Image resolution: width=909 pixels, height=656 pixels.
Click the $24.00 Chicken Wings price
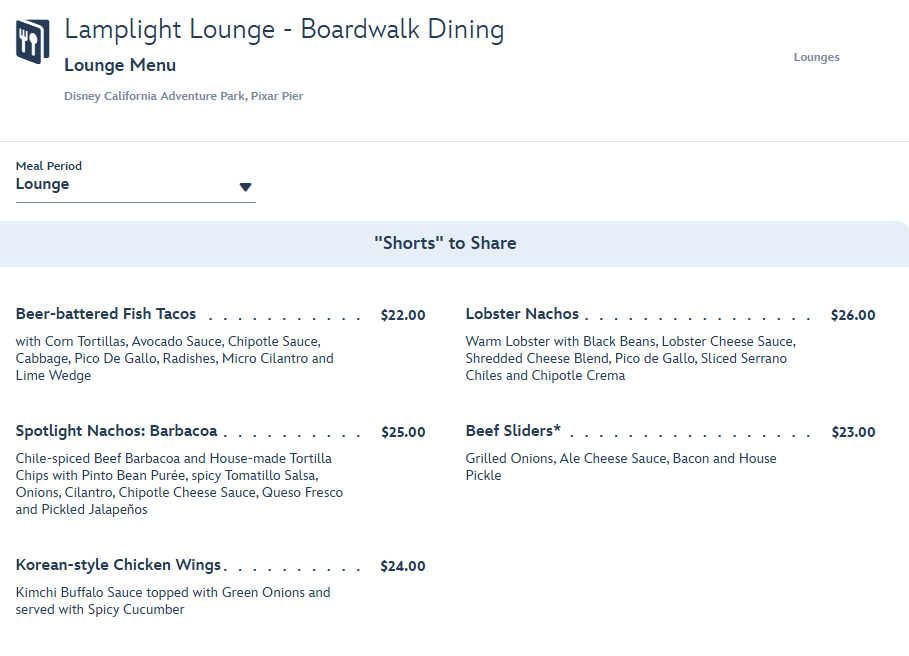(x=402, y=565)
